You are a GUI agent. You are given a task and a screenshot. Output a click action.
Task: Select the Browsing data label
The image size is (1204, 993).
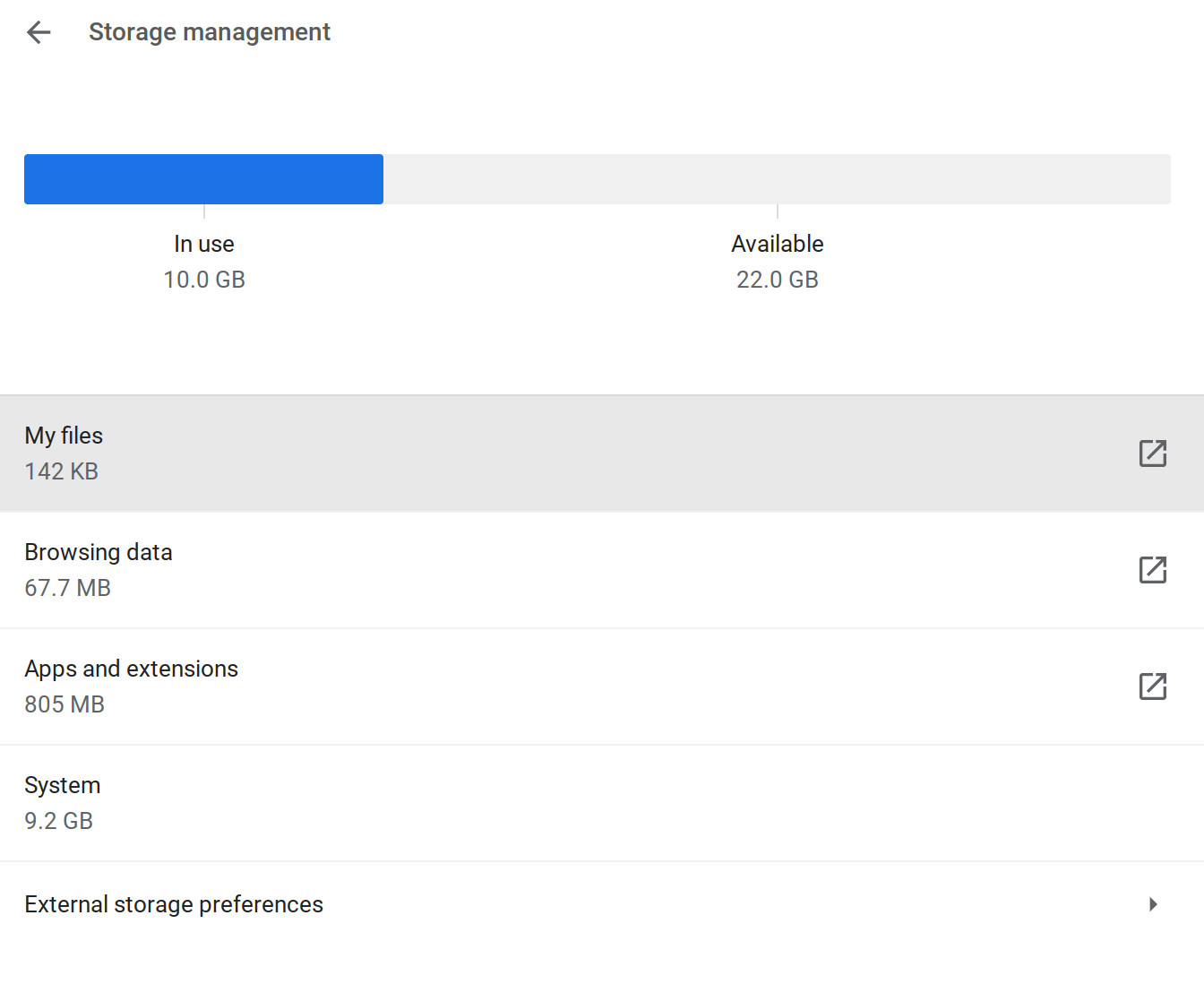(99, 552)
